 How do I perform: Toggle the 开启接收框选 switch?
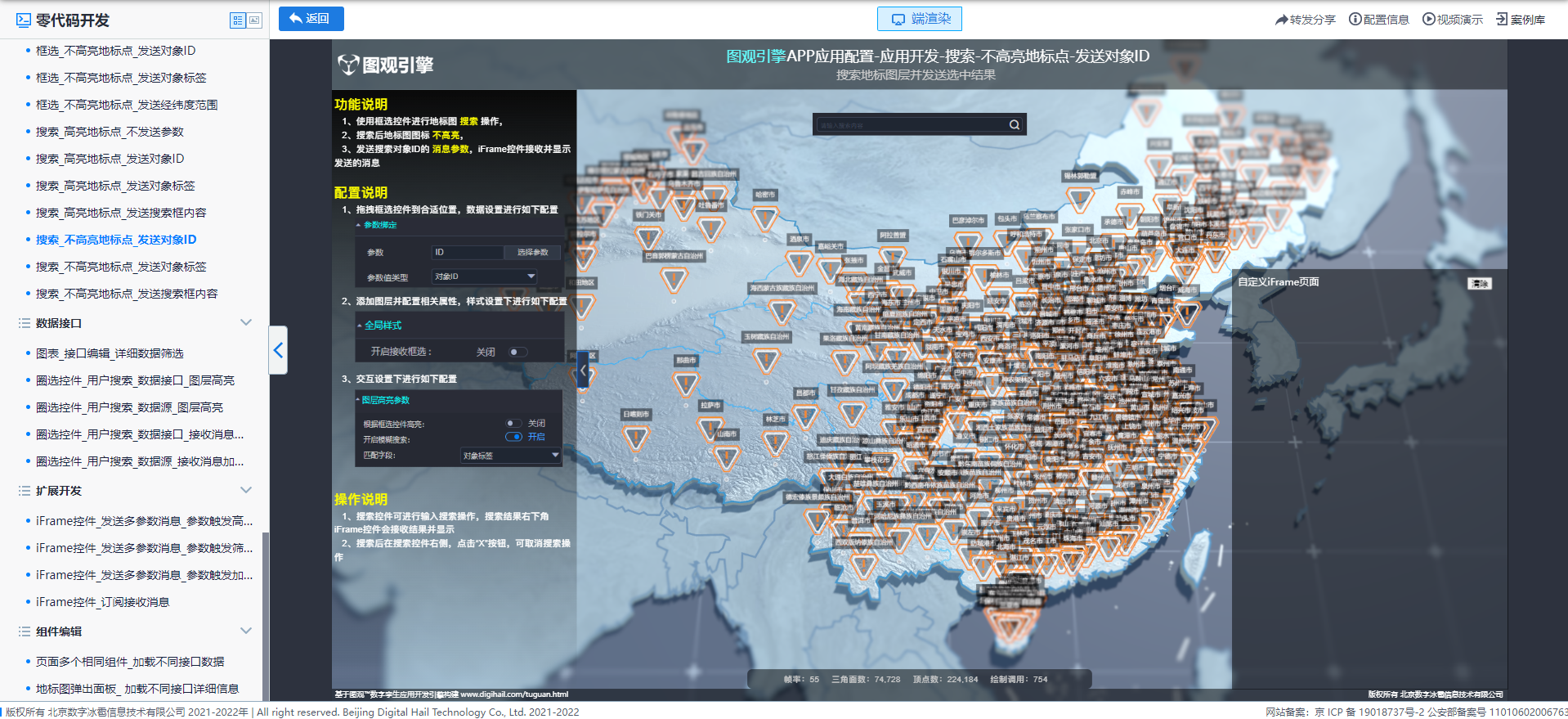tap(517, 352)
